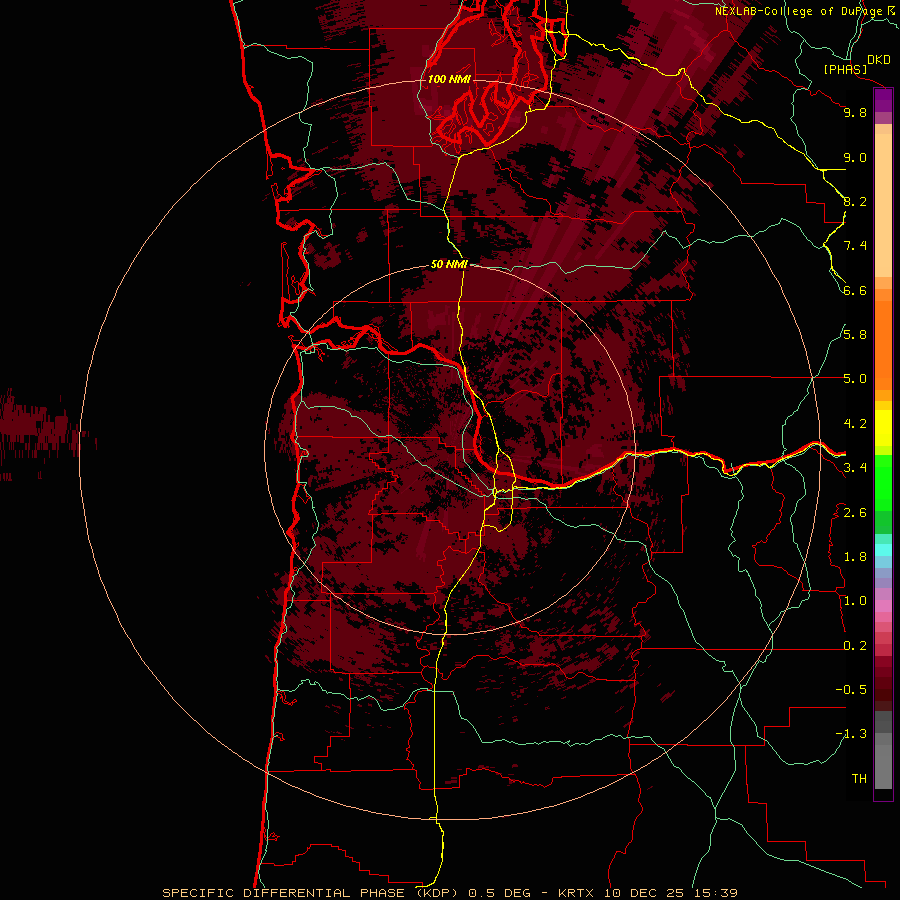This screenshot has width=900, height=900.
Task: Click the 2.6 scale value
Action: (855, 513)
